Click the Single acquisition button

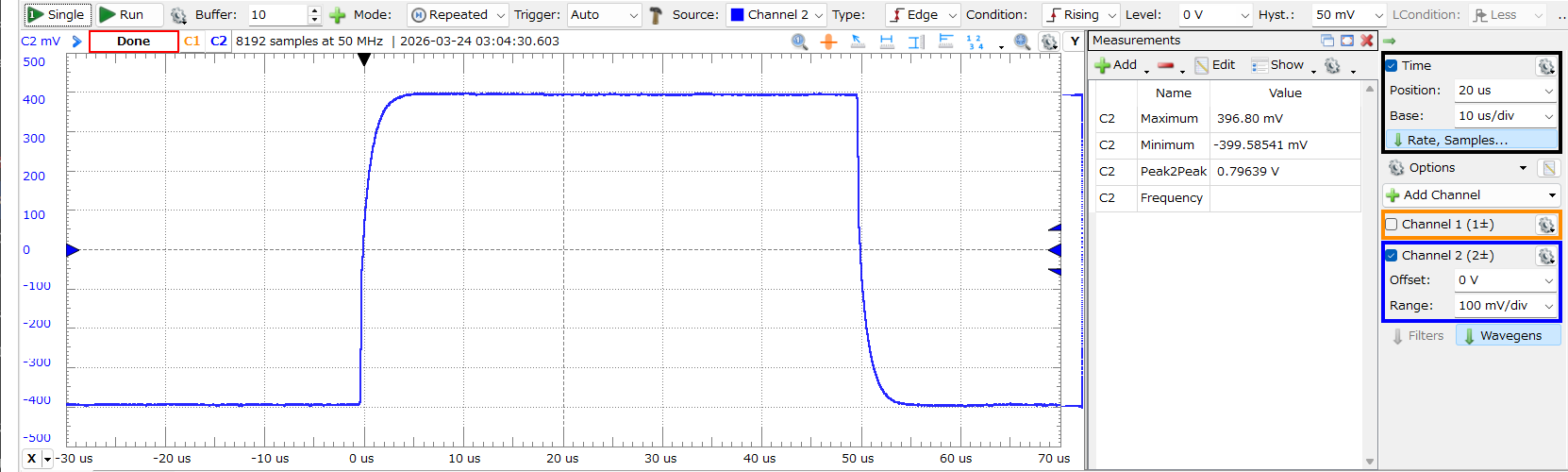click(x=57, y=15)
